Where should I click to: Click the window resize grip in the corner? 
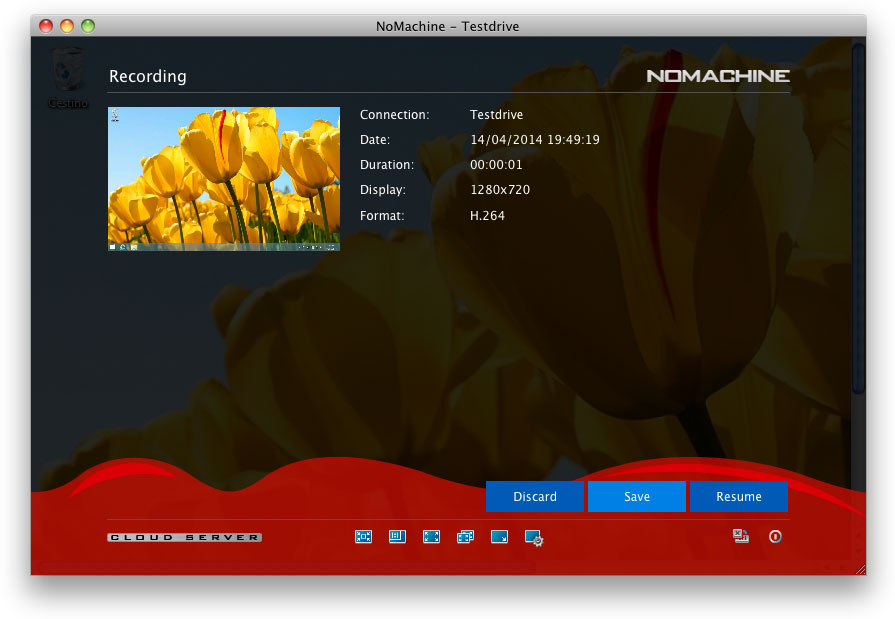(x=859, y=568)
